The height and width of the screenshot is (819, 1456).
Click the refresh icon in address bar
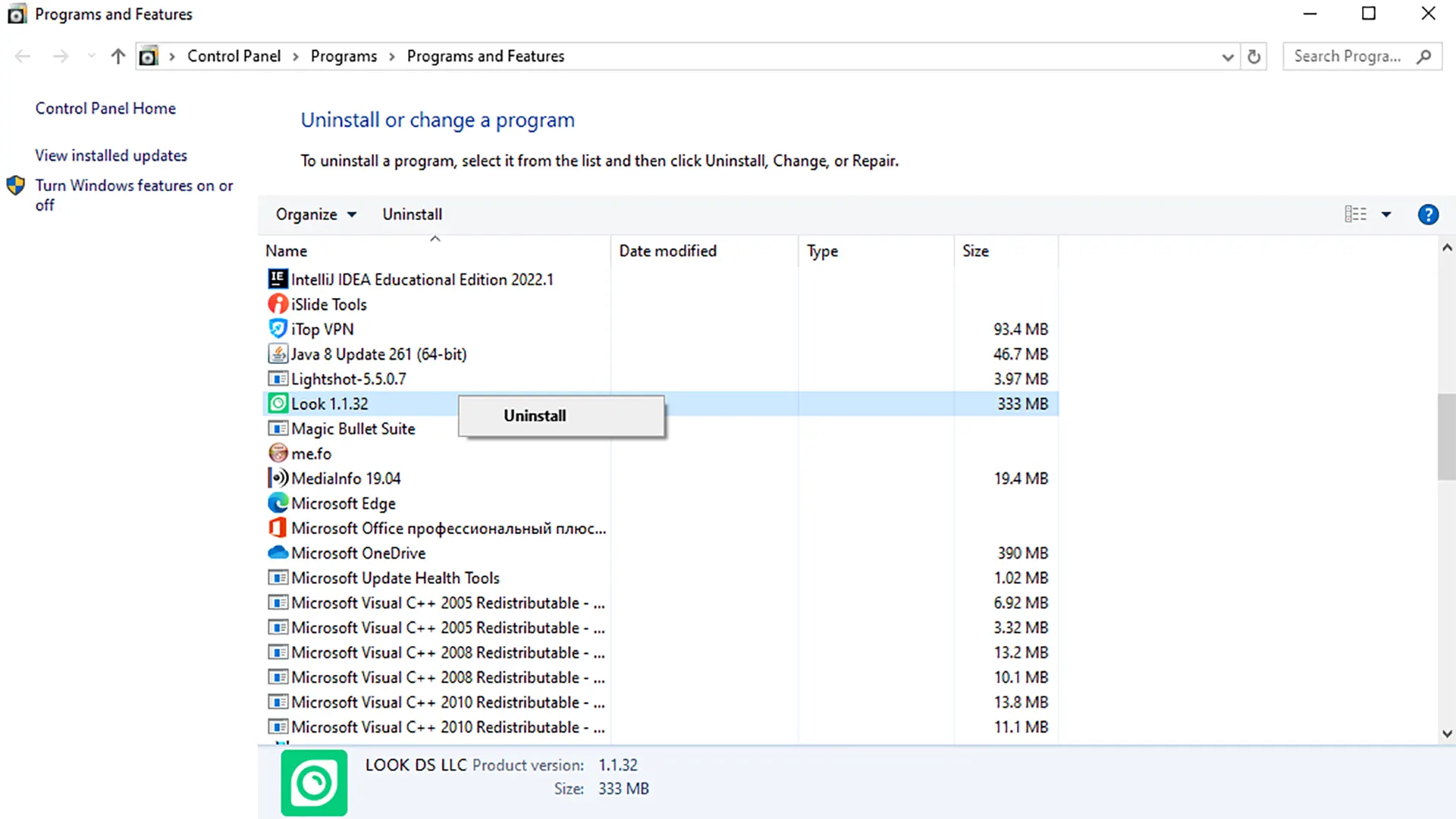pos(1254,56)
